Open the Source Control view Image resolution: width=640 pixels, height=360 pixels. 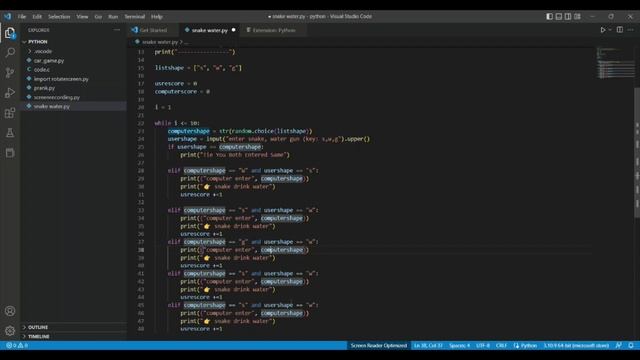point(10,73)
